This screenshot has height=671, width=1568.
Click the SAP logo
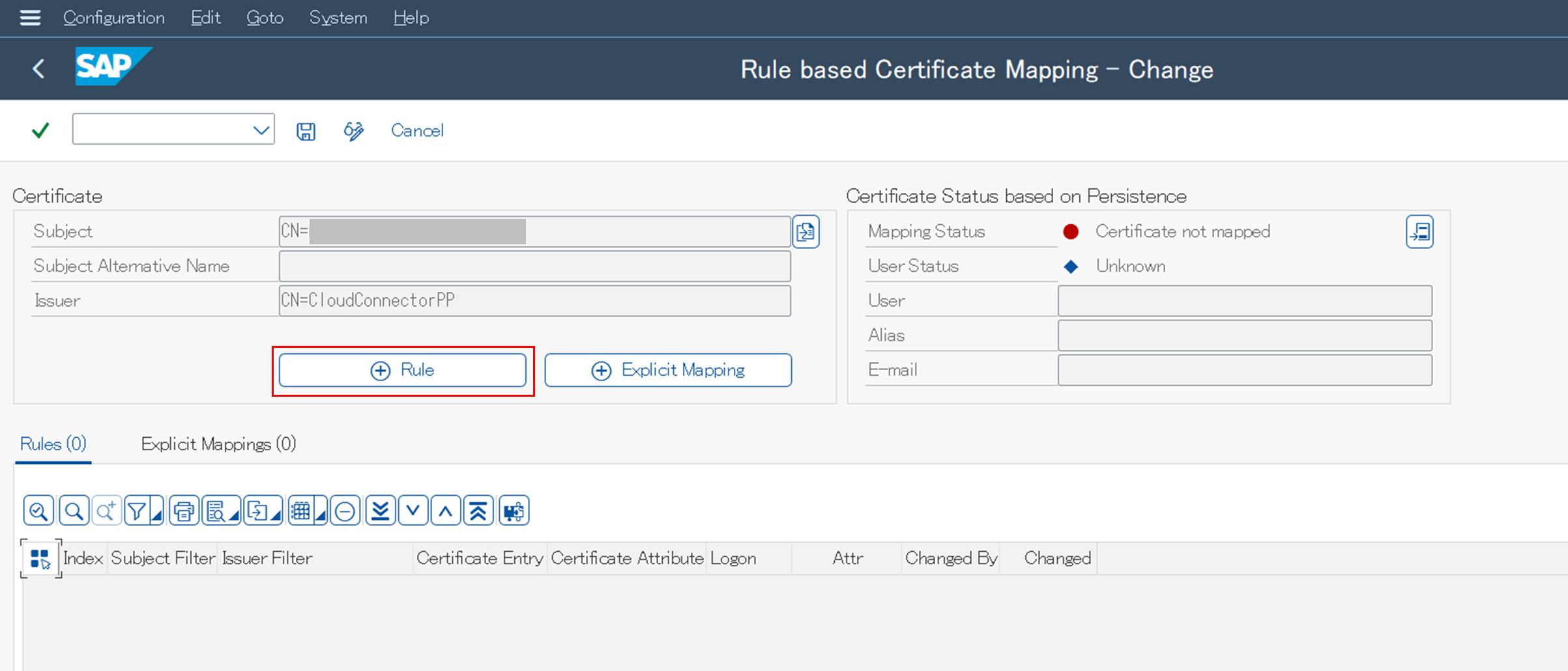[x=113, y=66]
